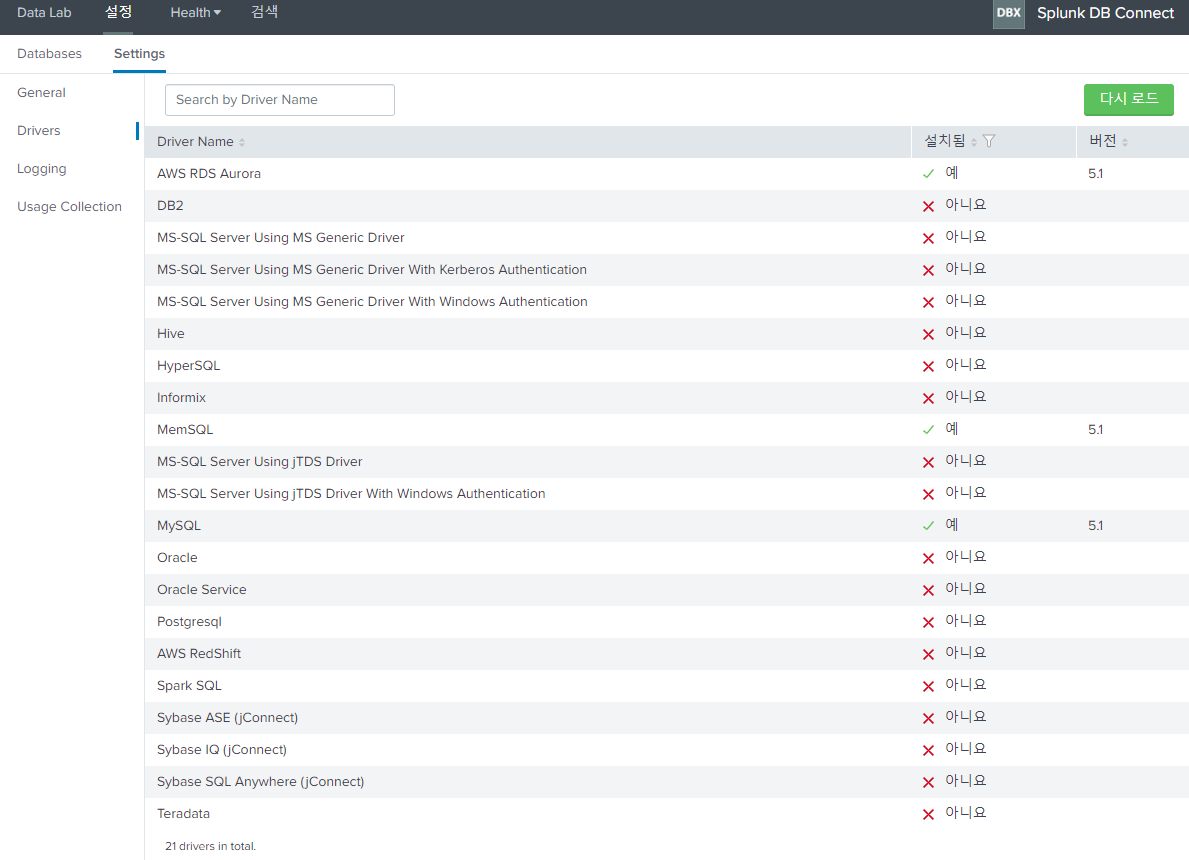Click red X icon for Informix row
The height and width of the screenshot is (860, 1189).
tap(928, 398)
